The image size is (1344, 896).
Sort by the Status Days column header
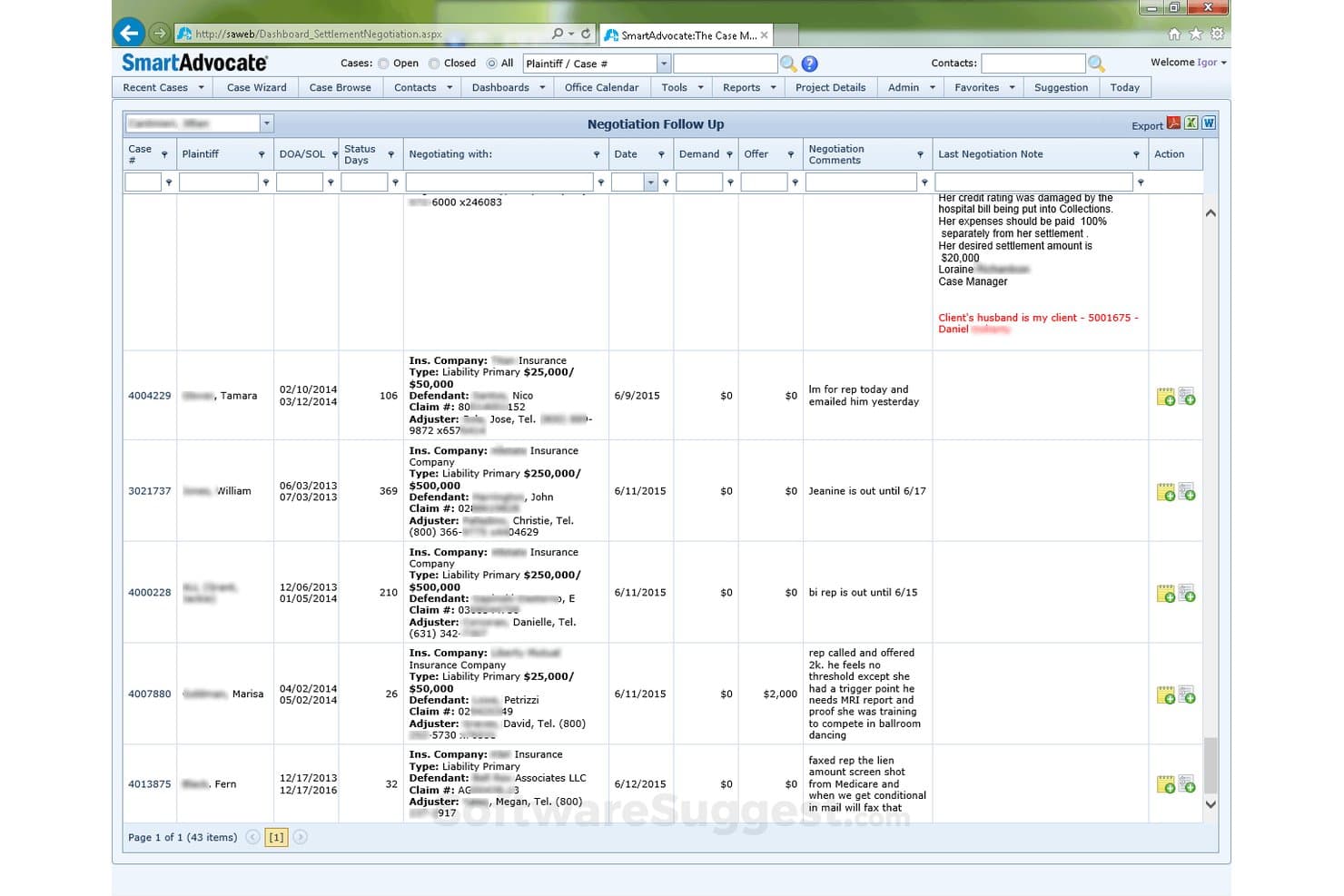click(360, 154)
